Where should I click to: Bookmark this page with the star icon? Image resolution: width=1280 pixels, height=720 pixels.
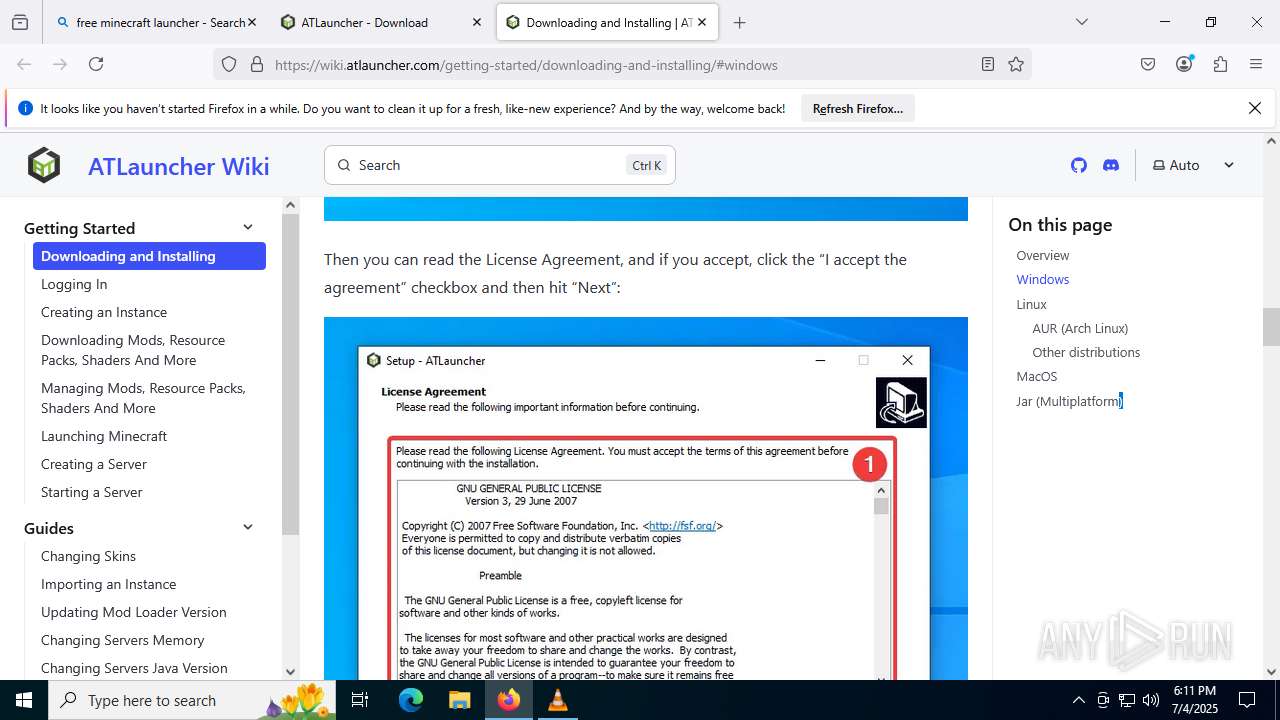1016,64
